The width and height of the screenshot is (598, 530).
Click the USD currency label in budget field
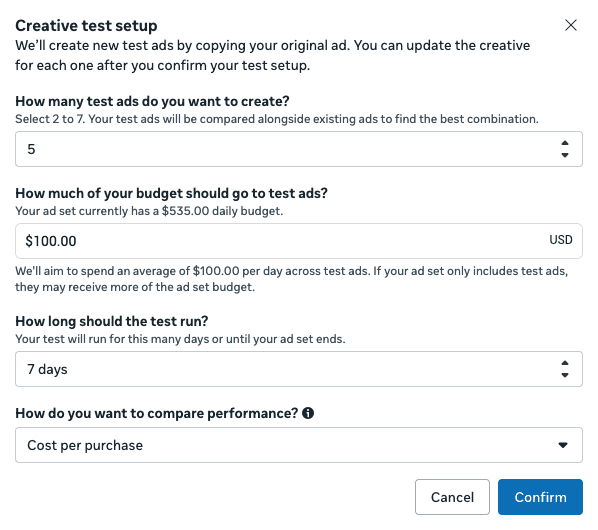(561, 240)
